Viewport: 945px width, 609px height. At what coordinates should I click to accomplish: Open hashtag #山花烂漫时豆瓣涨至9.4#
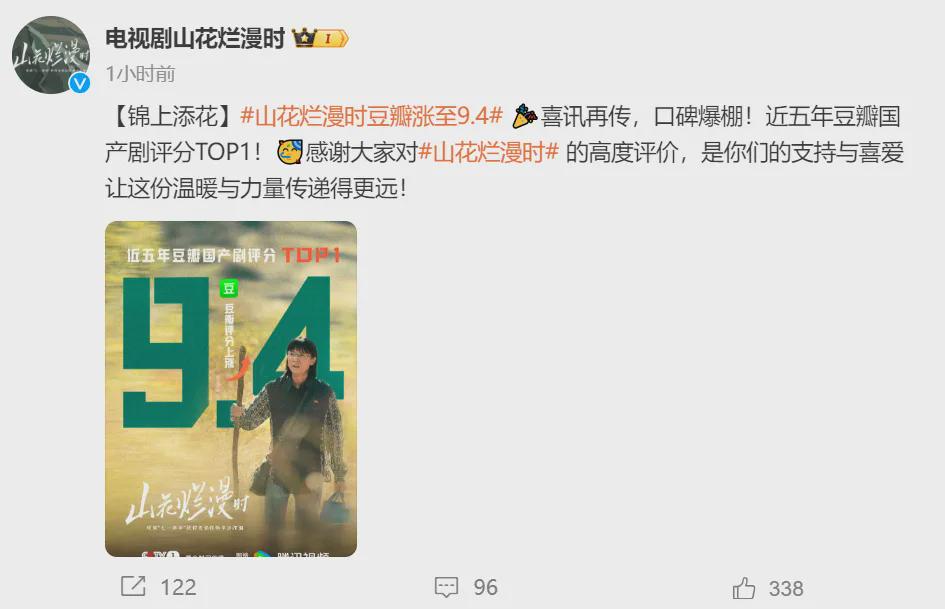pos(371,116)
